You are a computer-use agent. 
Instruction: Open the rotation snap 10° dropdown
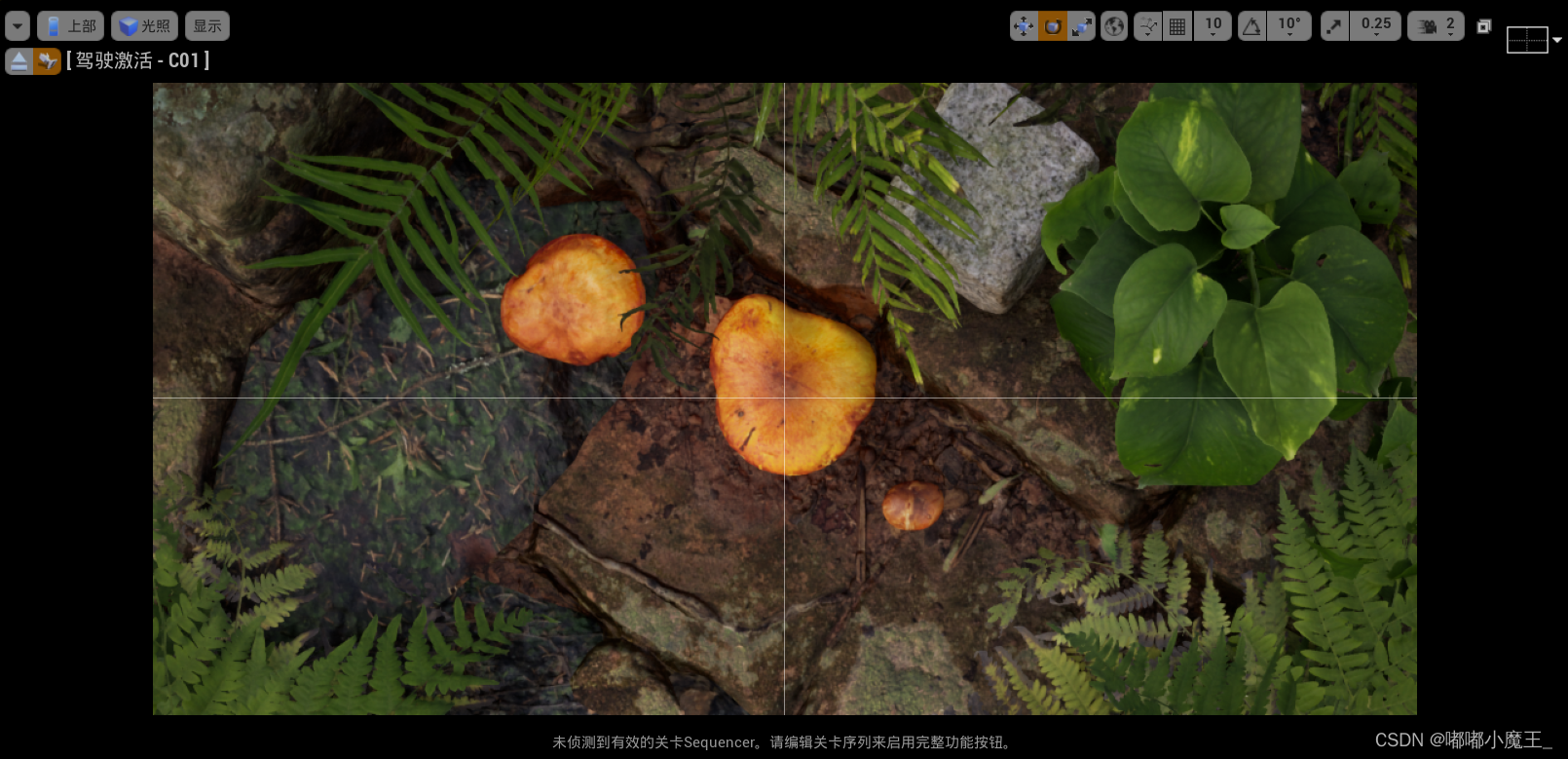coord(1289,26)
